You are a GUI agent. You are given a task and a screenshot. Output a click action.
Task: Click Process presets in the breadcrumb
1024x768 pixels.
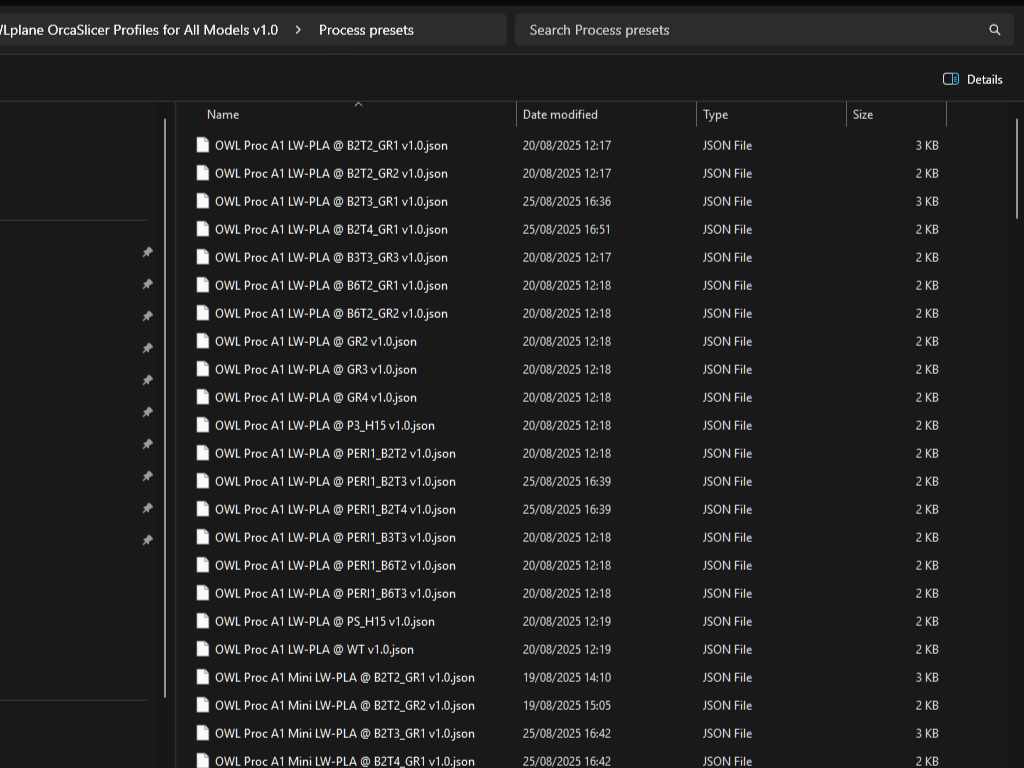coord(366,30)
